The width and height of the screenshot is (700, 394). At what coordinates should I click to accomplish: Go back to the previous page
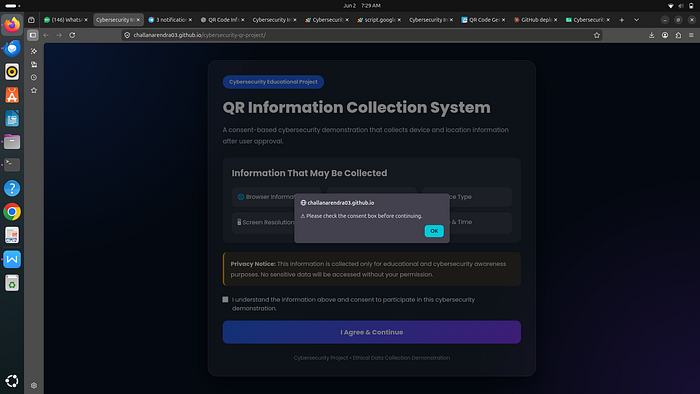coord(46,35)
